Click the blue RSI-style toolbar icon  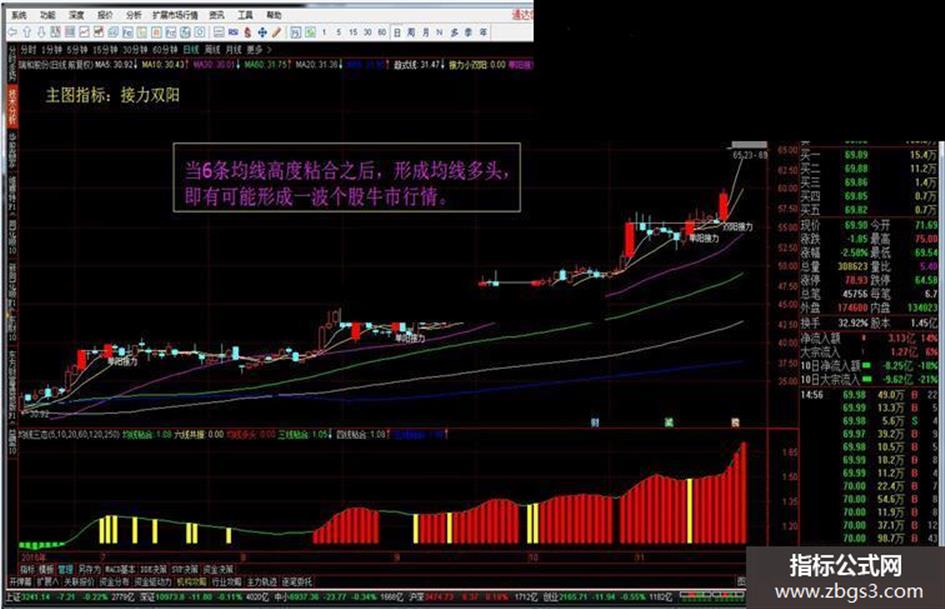(x=233, y=33)
